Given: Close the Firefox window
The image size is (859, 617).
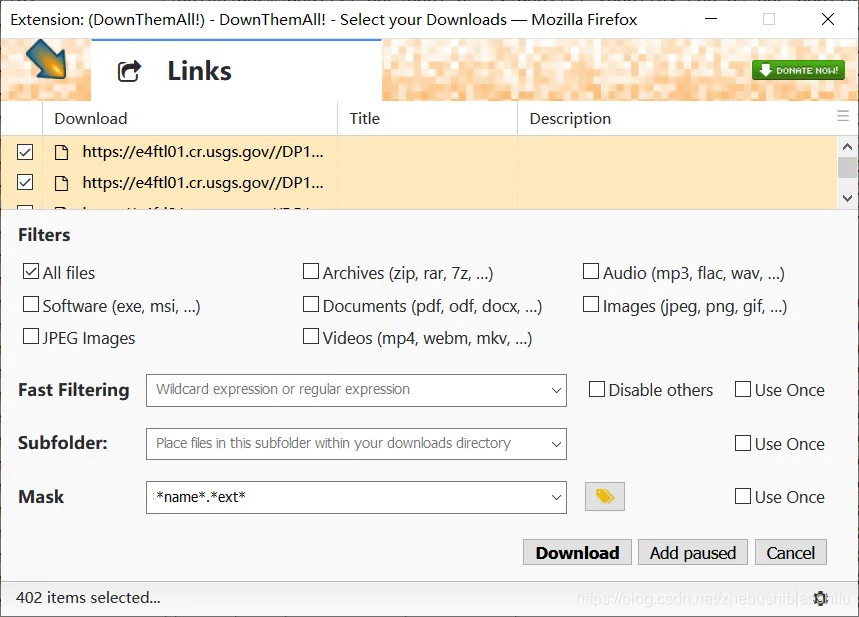Looking at the screenshot, I should tap(828, 20).
